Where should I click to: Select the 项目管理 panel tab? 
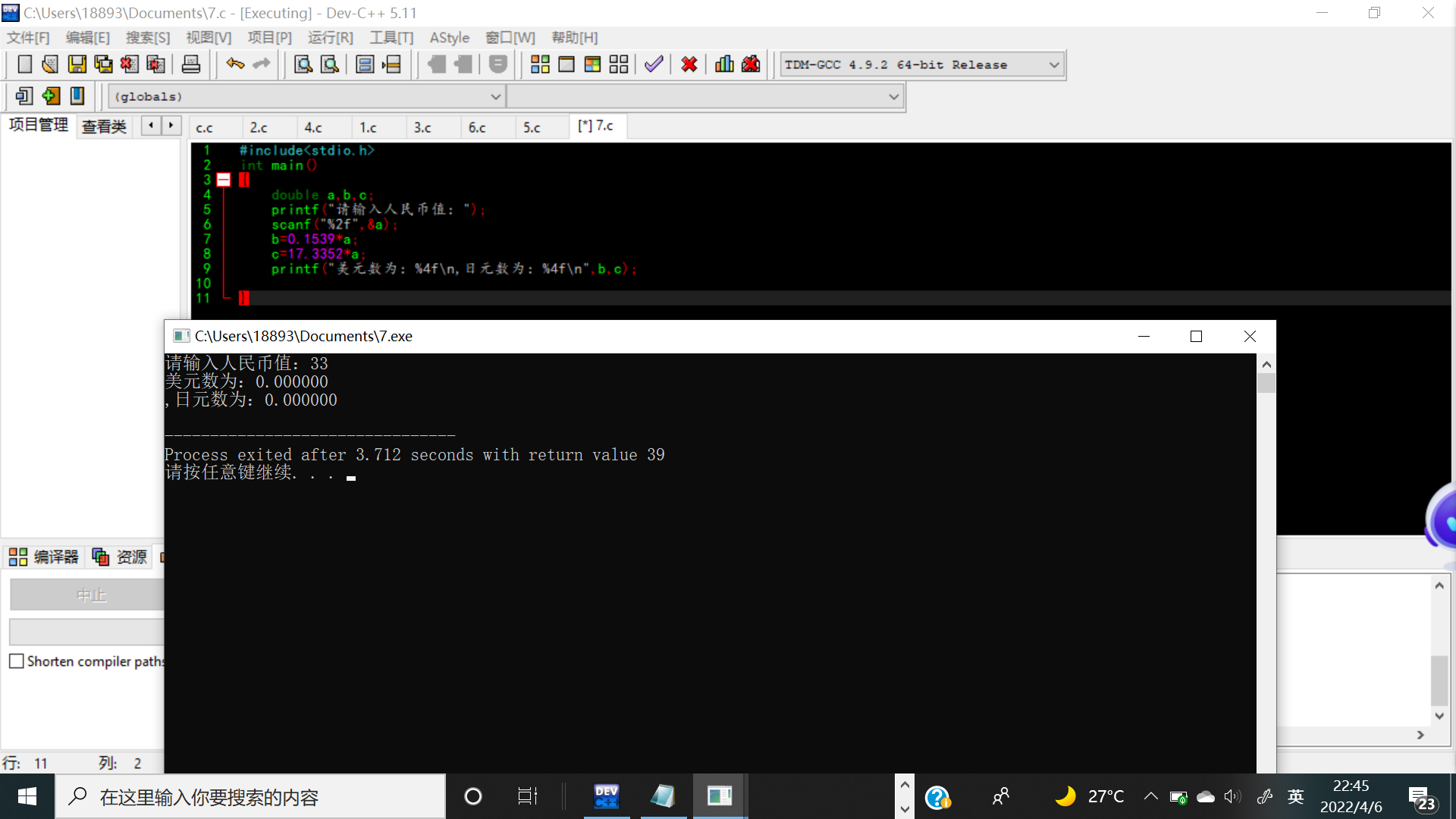(39, 125)
